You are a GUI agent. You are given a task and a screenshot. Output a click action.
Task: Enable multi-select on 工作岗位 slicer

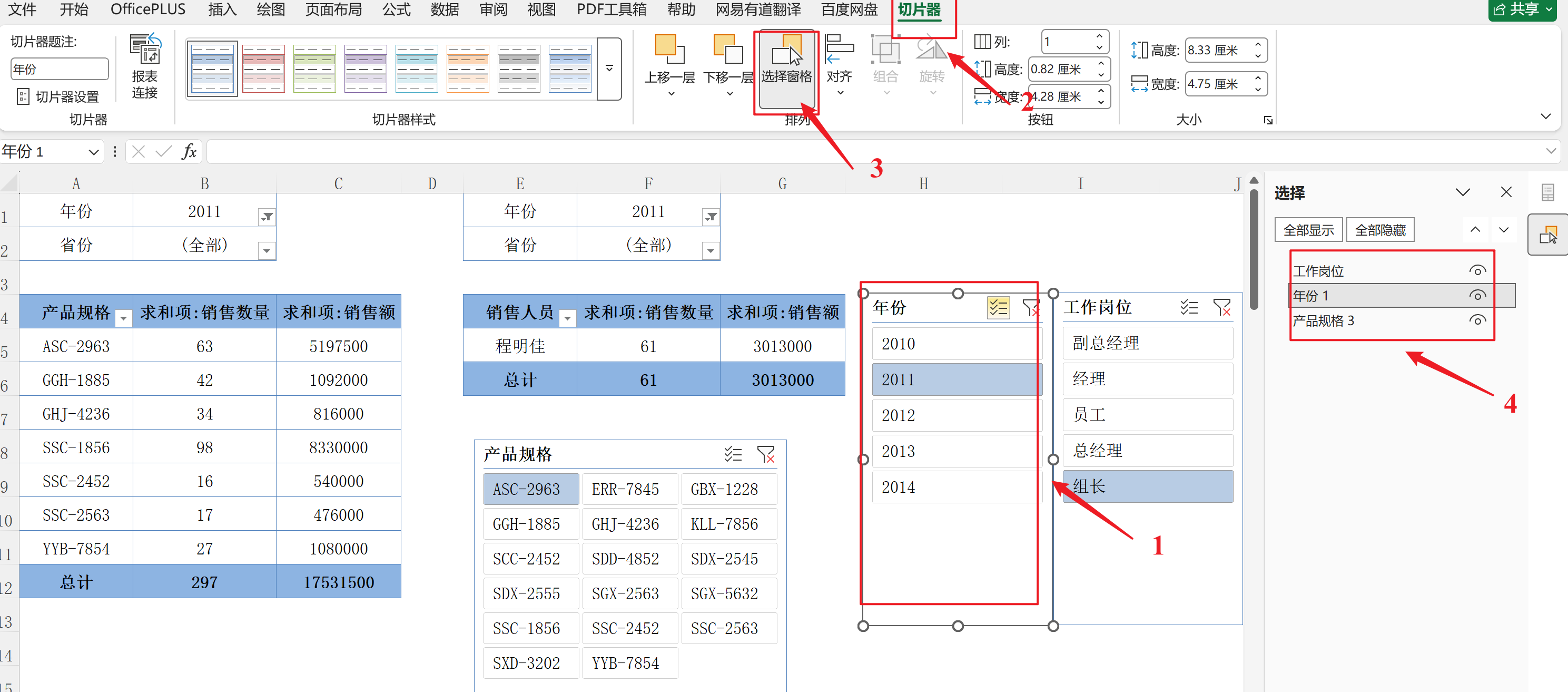(1188, 307)
